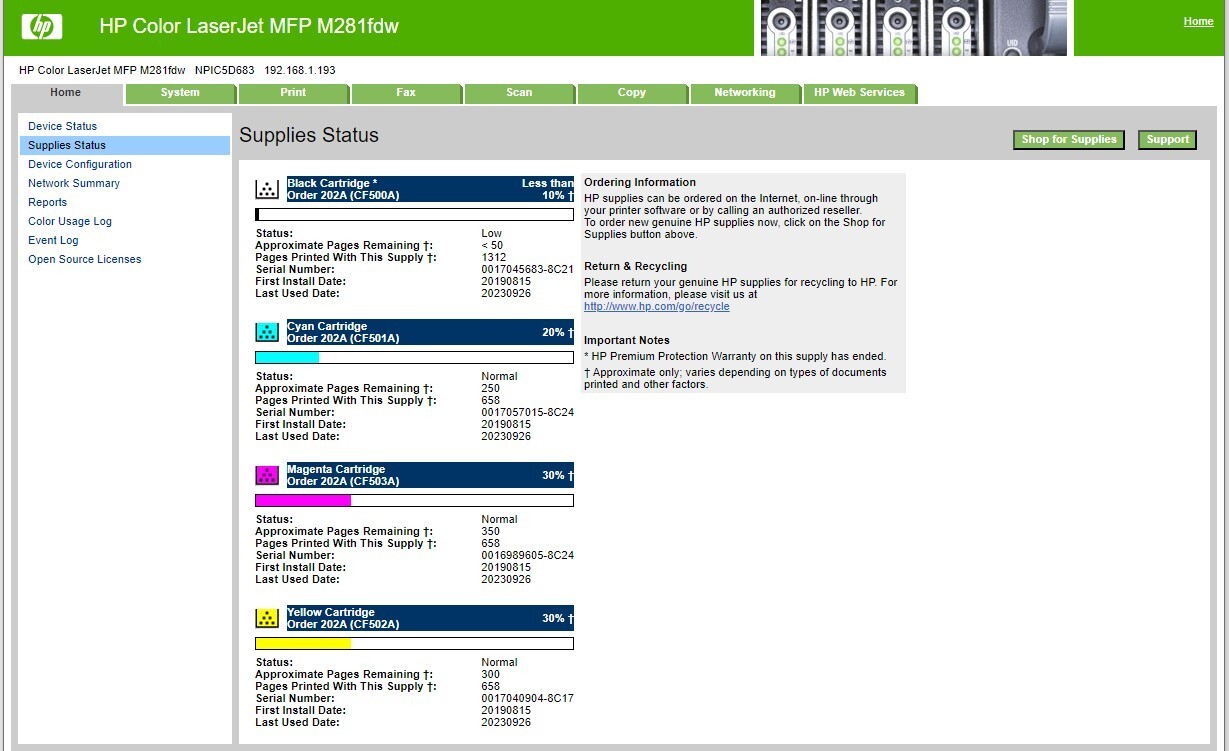The height and width of the screenshot is (751, 1229).
Task: Click magenta serial number 0016989605-8C24
Action: click(527, 556)
